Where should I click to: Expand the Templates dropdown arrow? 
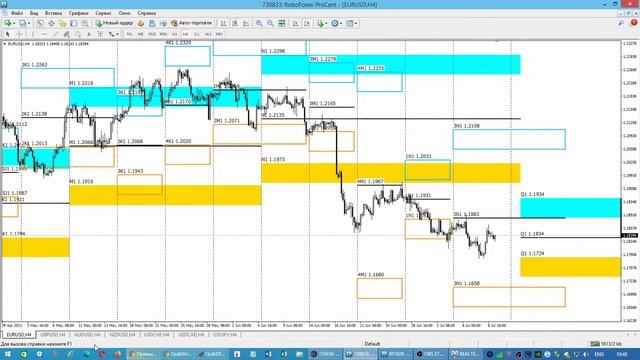click(x=356, y=23)
